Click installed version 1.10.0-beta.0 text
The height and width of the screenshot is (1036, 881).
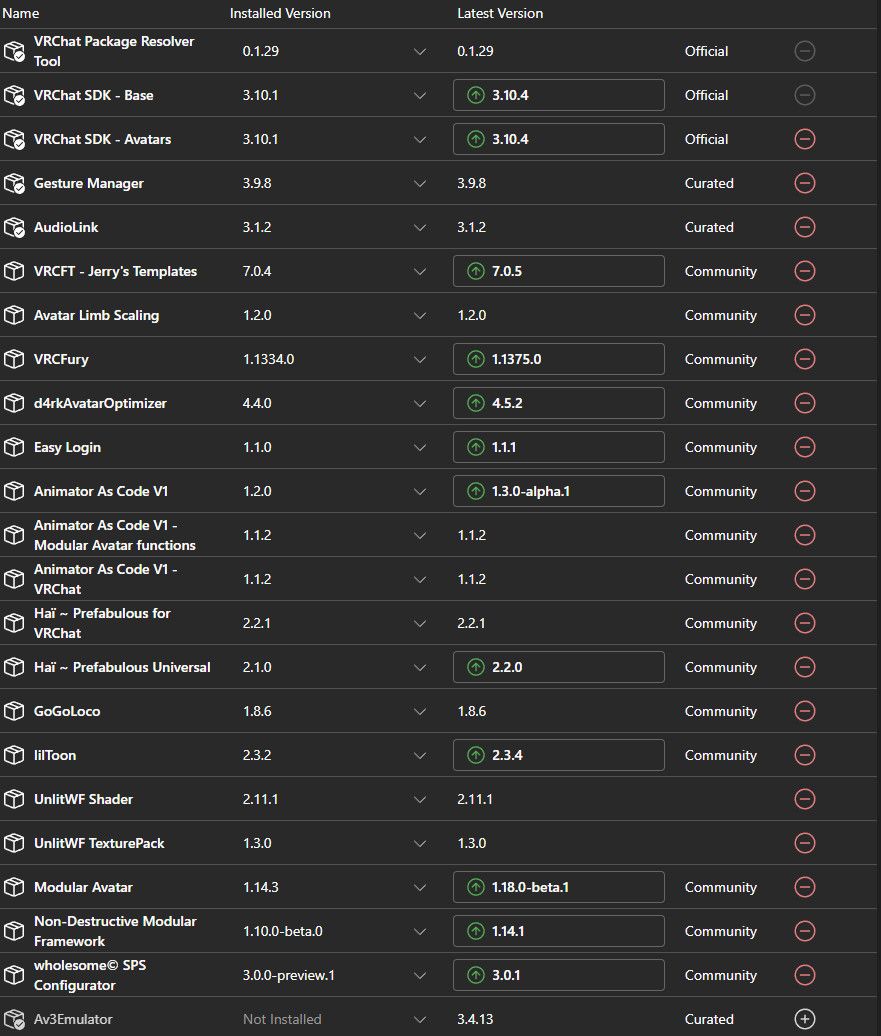(x=283, y=931)
